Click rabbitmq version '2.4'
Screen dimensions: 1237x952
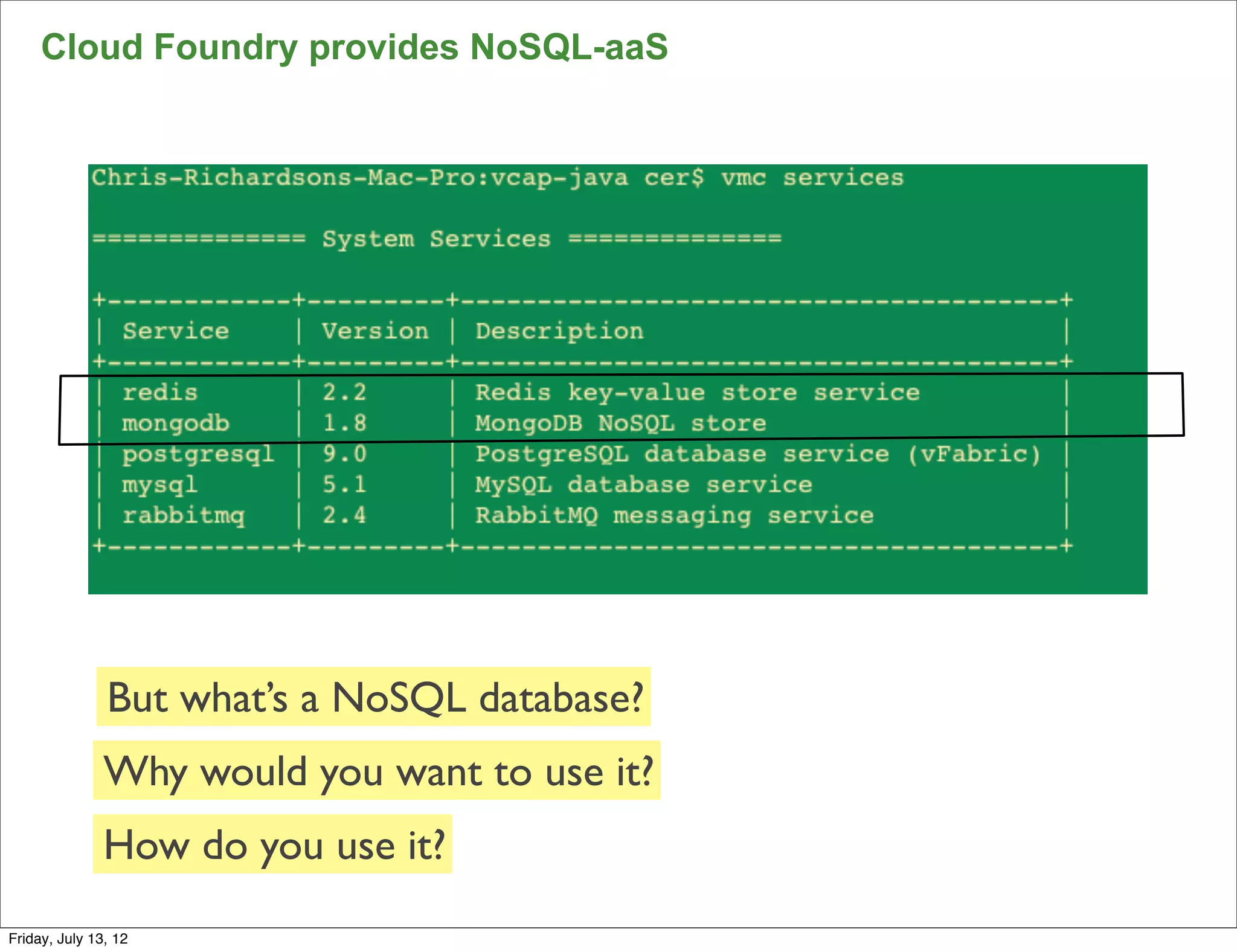pos(344,516)
